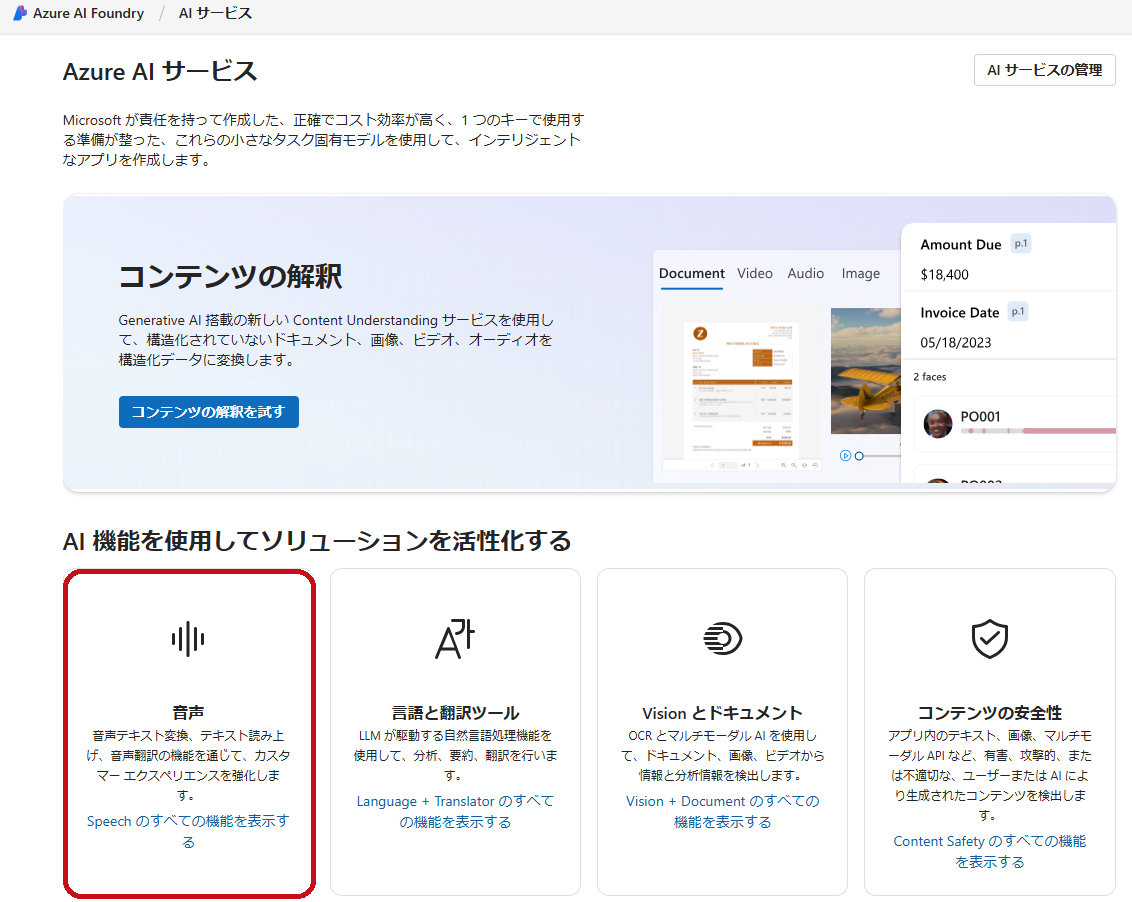Click the 言語と翻訳ツール card title
The height and width of the screenshot is (902, 1132).
tap(455, 713)
